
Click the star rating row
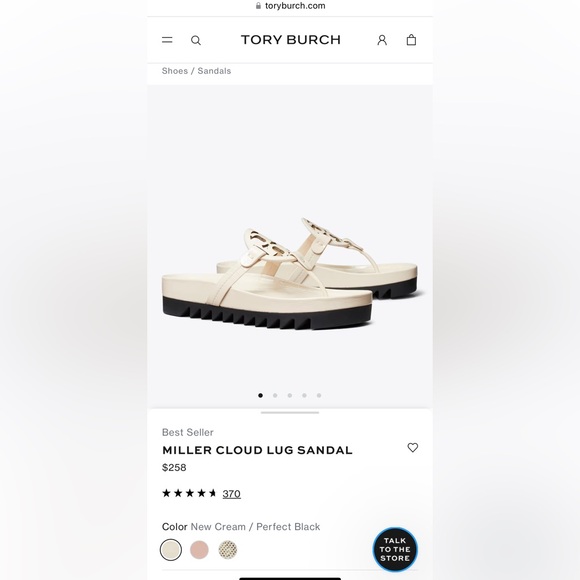click(x=189, y=493)
